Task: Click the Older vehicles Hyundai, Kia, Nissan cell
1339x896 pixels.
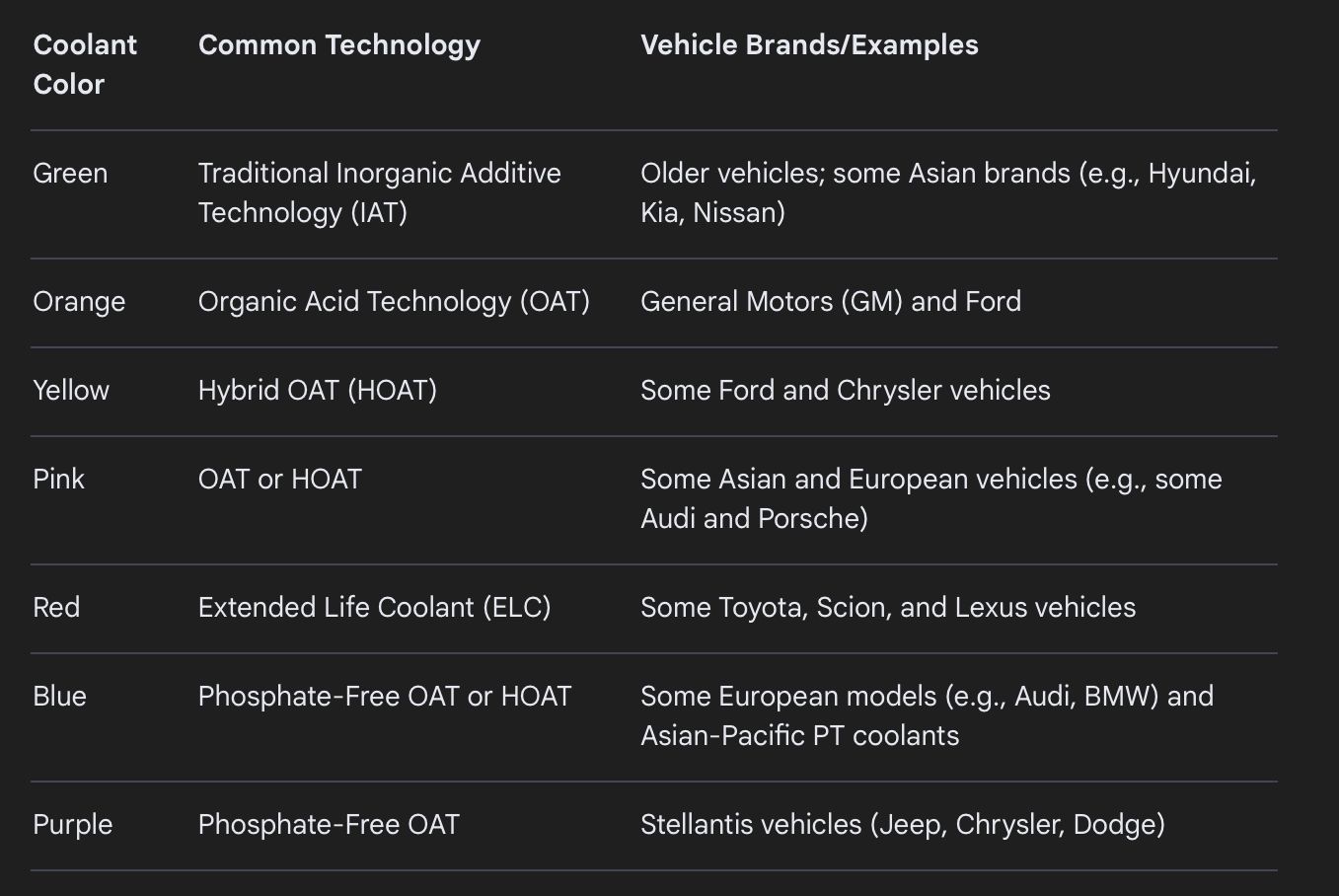Action: tap(947, 192)
